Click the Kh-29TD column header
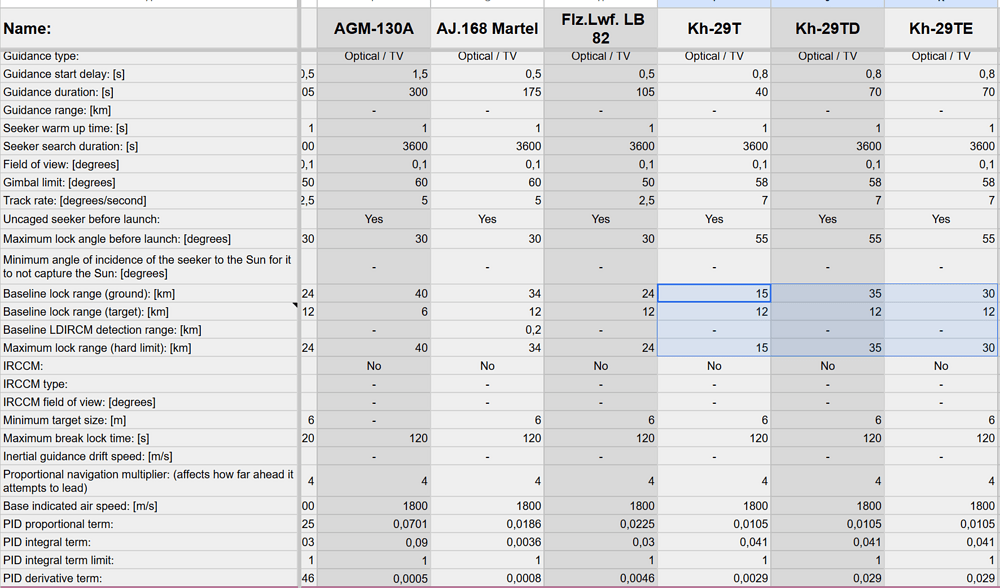The width and height of the screenshot is (1000, 588). [x=827, y=29]
